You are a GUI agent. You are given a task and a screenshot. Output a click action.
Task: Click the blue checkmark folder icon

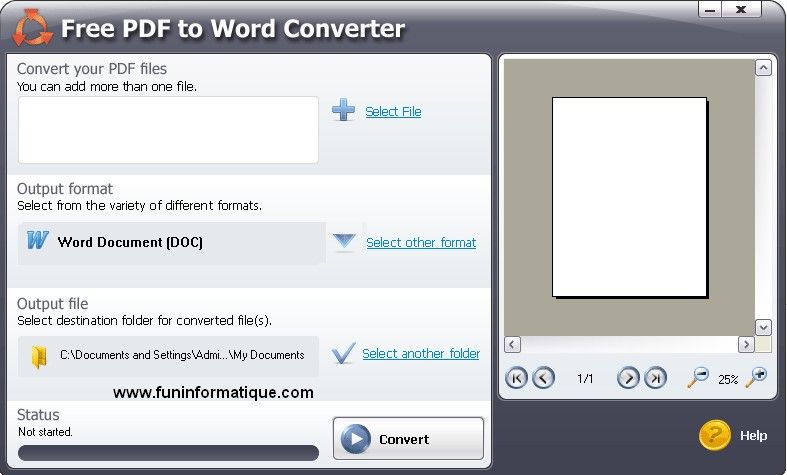343,353
